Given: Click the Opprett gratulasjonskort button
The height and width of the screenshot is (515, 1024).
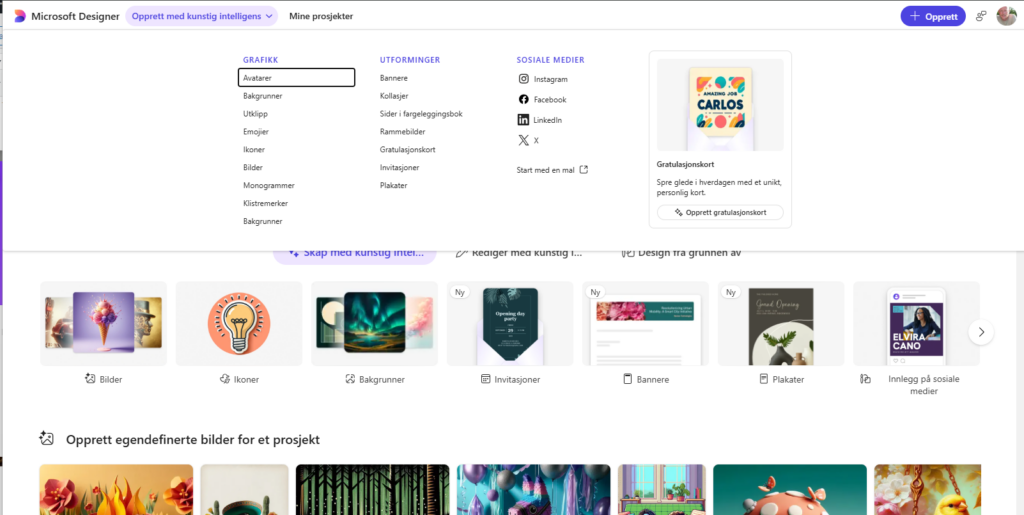Looking at the screenshot, I should [x=720, y=212].
